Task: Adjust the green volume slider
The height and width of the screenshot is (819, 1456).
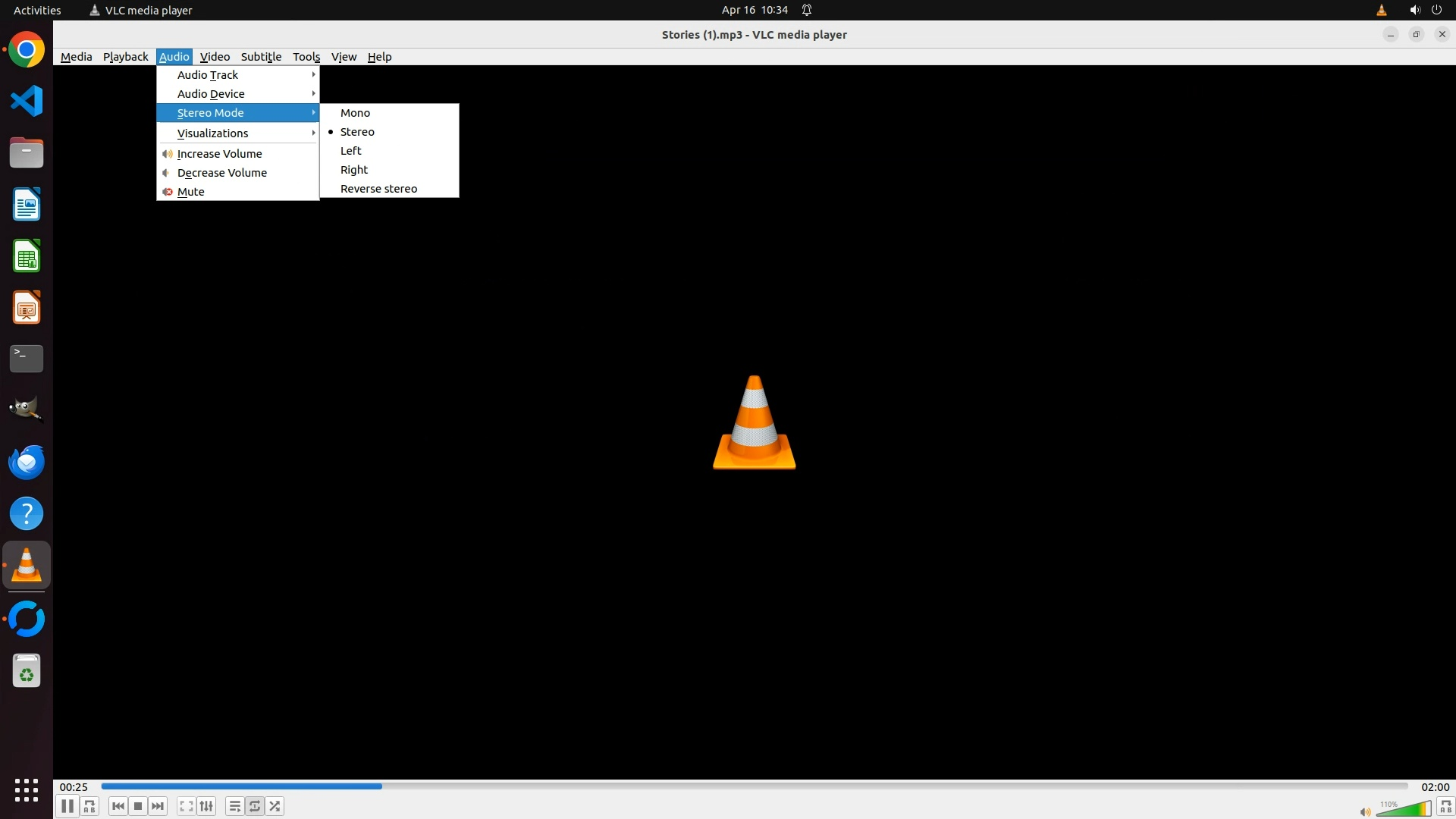Action: click(1403, 809)
